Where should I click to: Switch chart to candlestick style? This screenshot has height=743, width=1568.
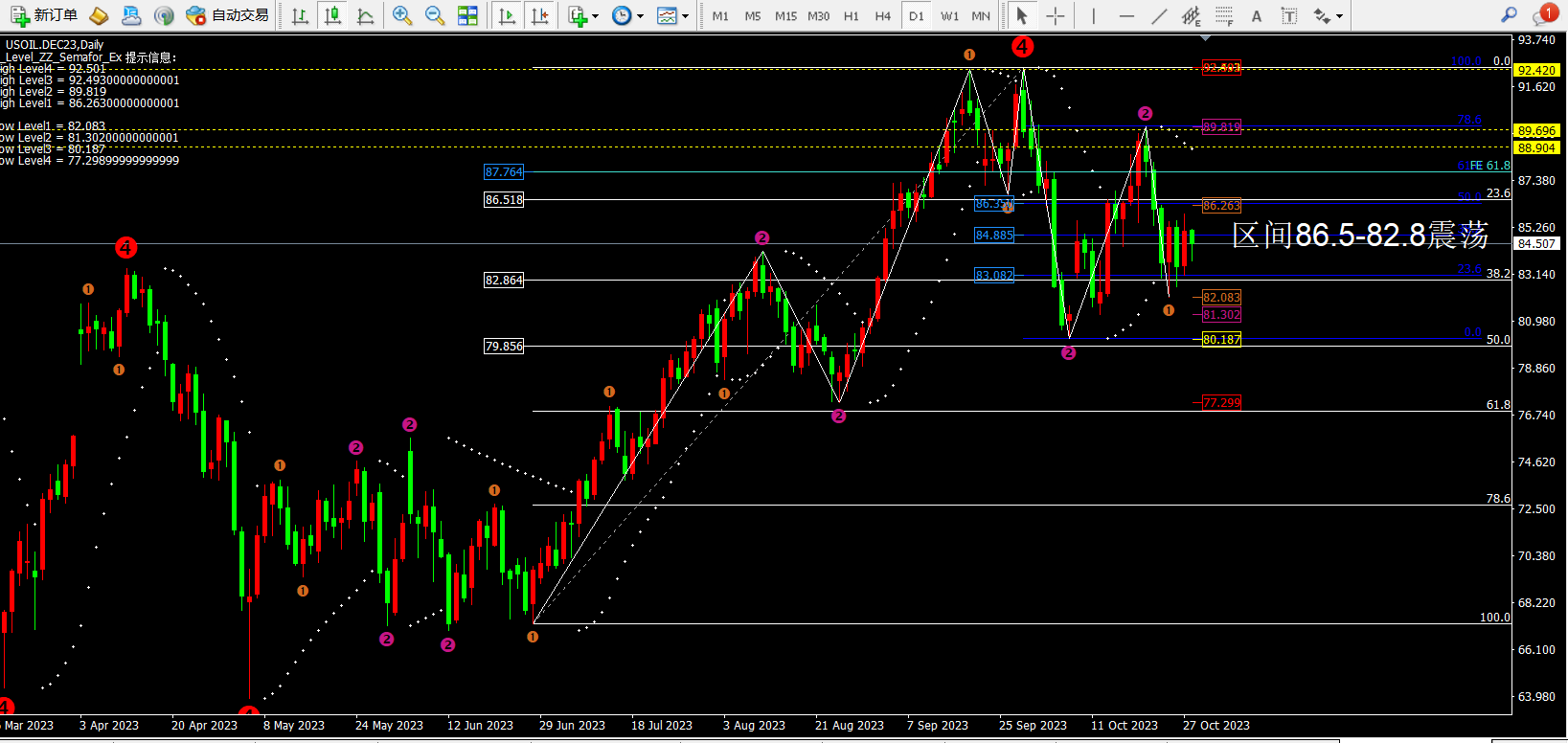[332, 15]
